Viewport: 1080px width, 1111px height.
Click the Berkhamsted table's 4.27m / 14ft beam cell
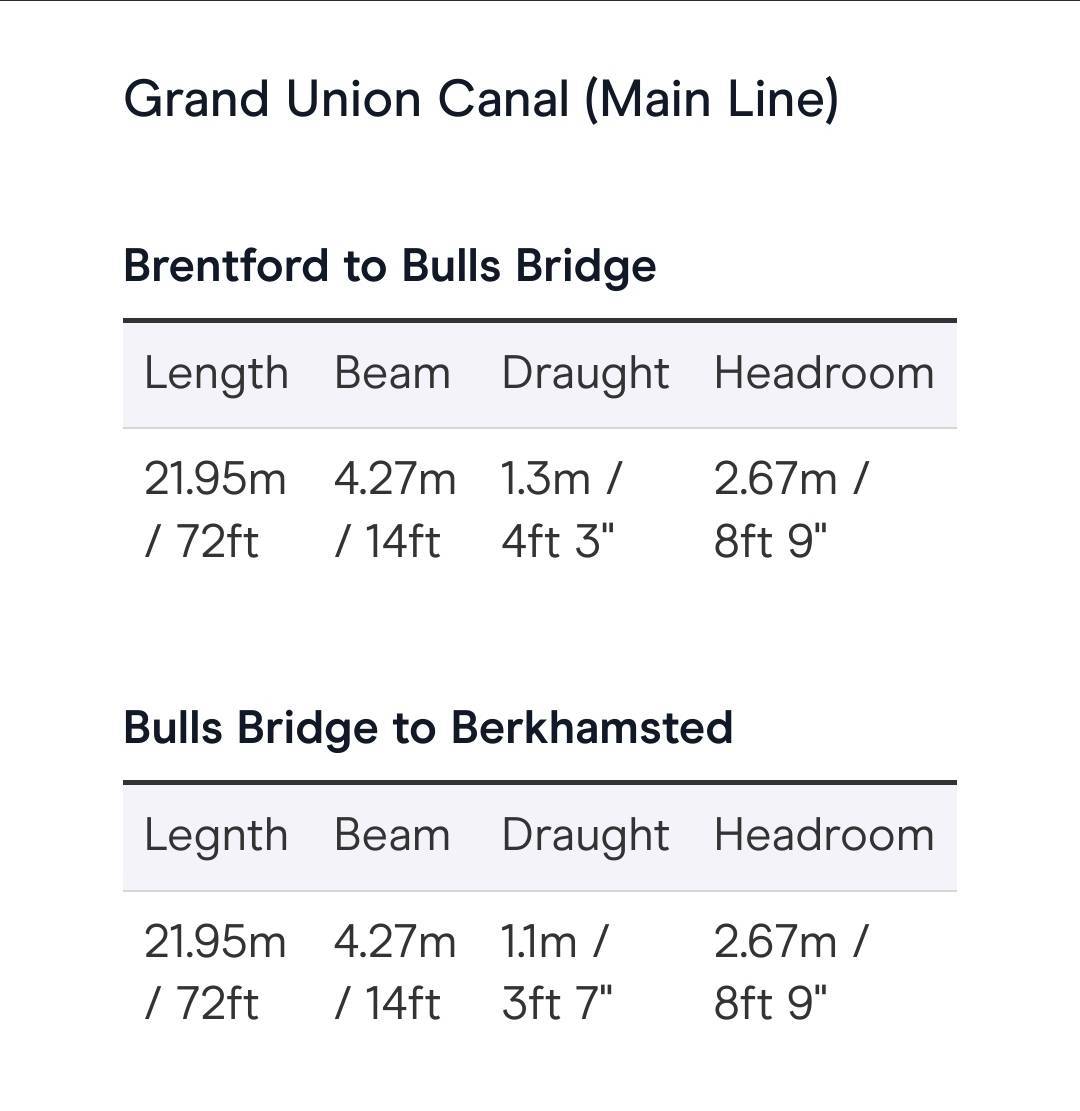pos(395,971)
